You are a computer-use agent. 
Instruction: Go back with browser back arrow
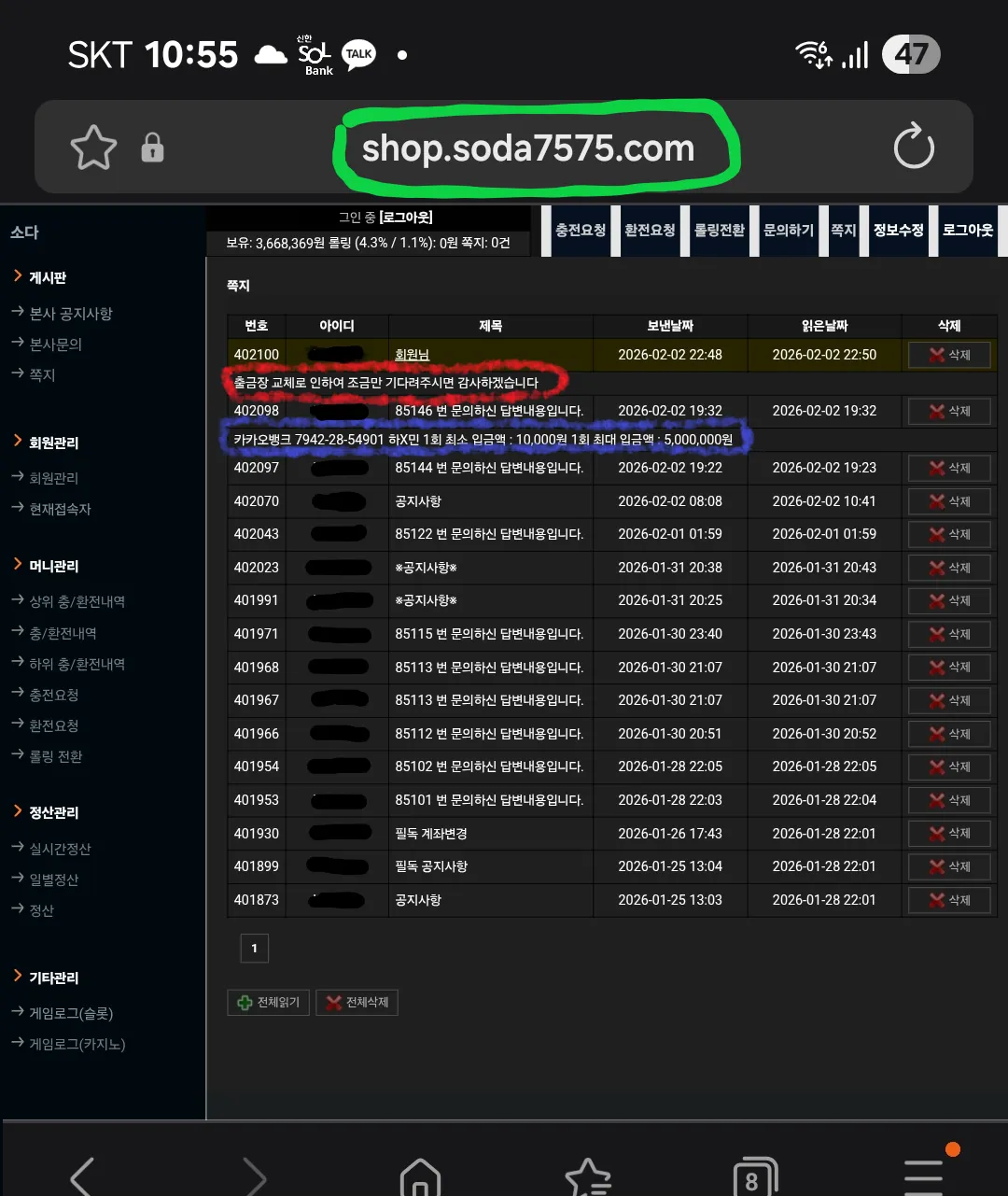(83, 1175)
